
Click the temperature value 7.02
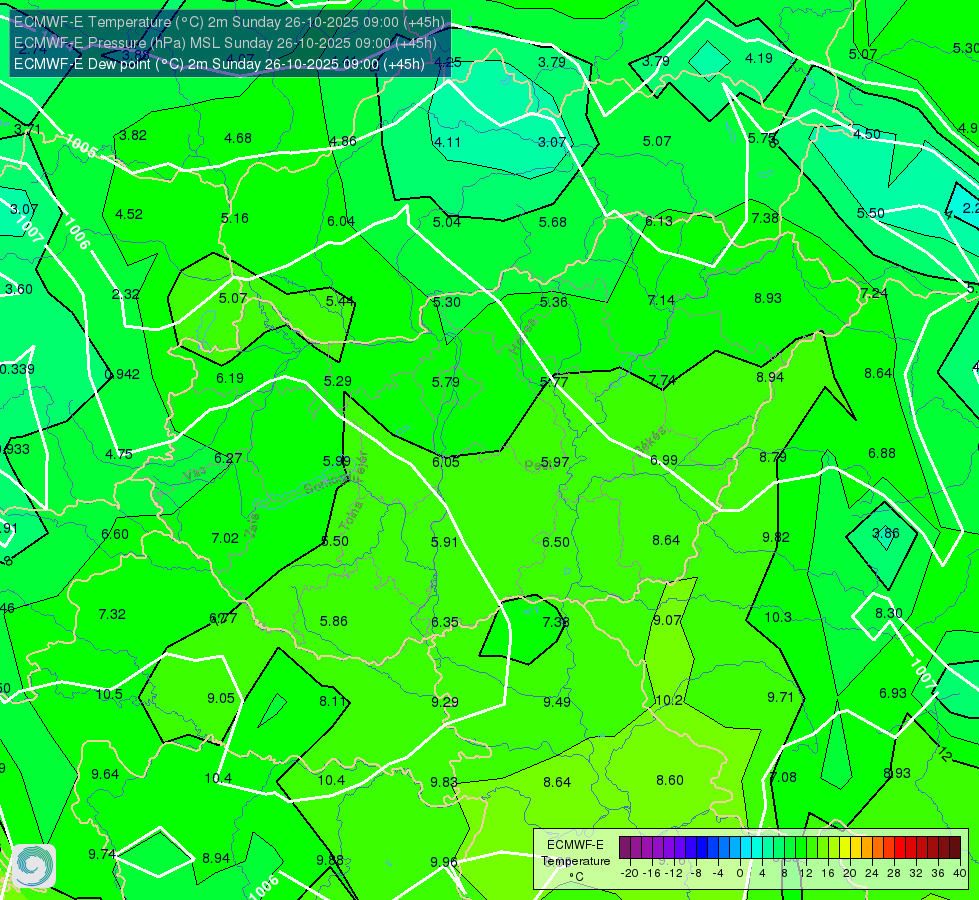click(225, 538)
